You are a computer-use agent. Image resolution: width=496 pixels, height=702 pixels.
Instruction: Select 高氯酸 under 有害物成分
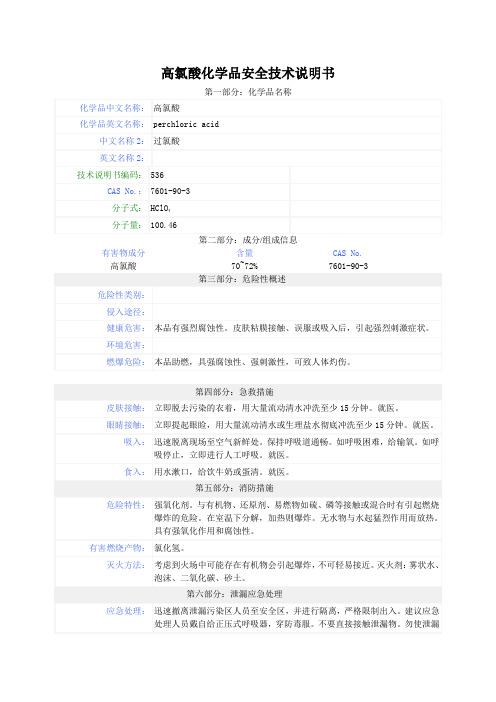[x=124, y=266]
